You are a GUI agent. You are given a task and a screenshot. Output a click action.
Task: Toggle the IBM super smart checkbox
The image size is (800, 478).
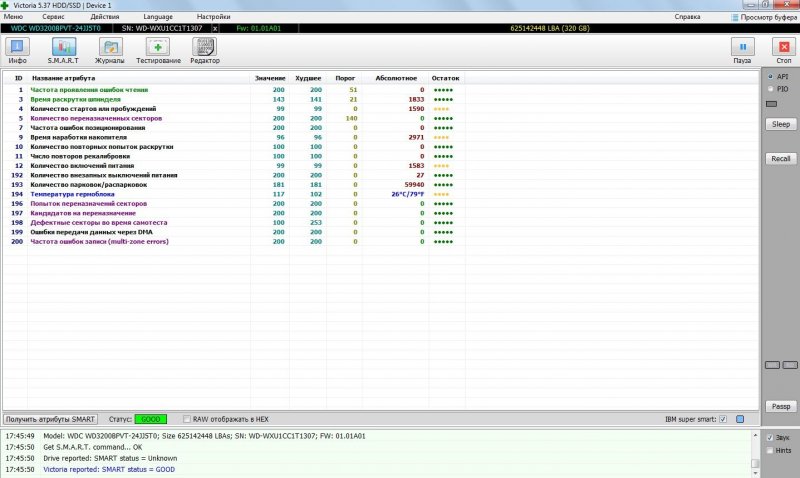pos(738,418)
